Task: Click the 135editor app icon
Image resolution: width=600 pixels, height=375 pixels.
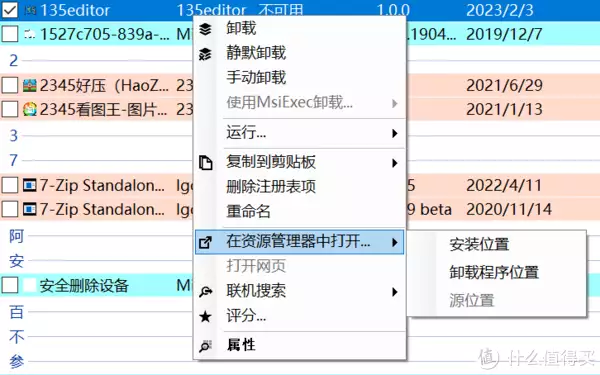Action: tap(30, 10)
